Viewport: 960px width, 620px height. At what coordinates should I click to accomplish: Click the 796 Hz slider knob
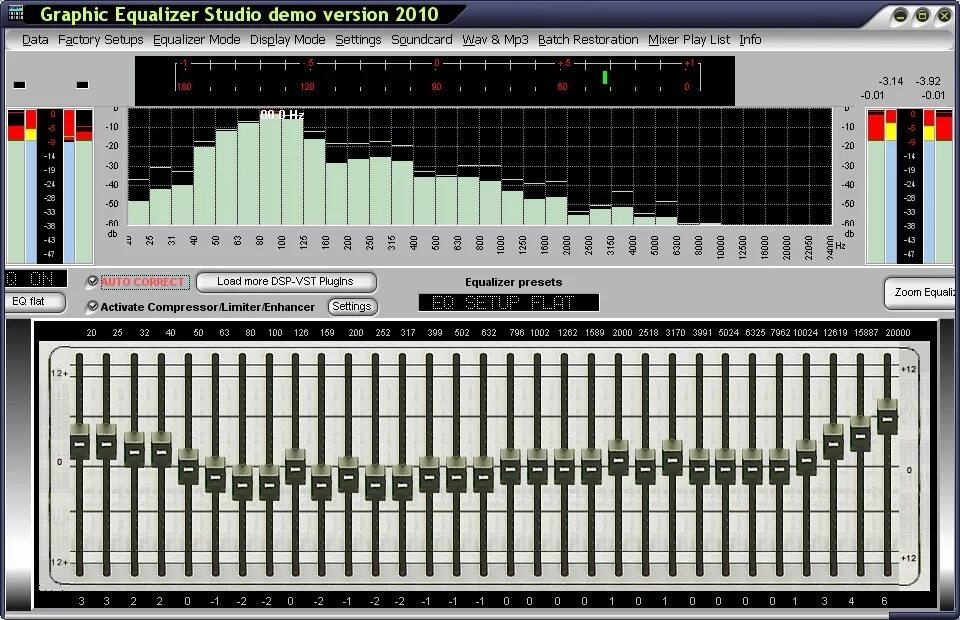[x=510, y=467]
